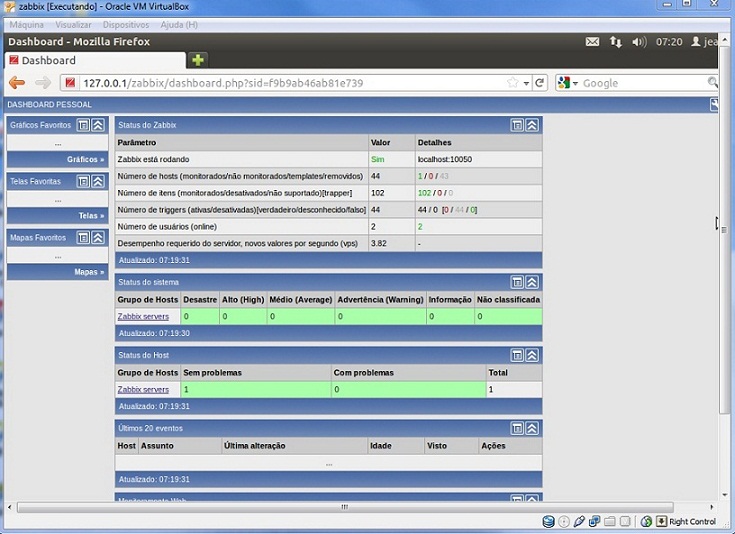Viewport: 735px width, 534px height.
Task: Click the horizontal scrollbar right arrow
Action: [x=712, y=507]
